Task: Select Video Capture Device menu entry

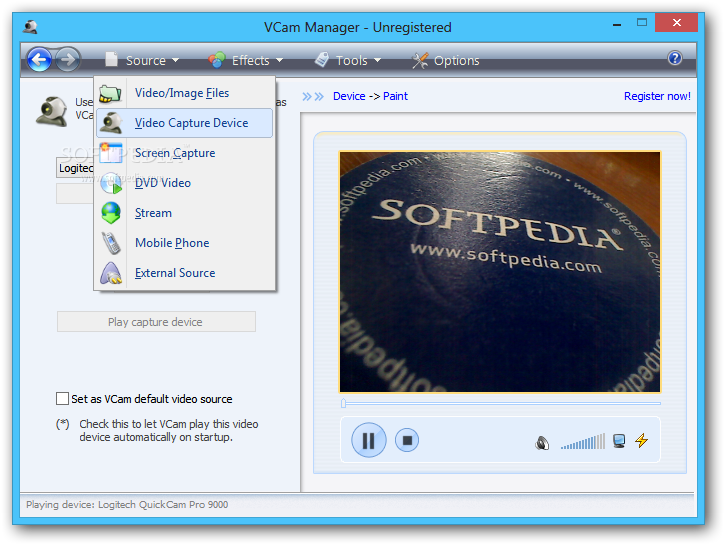Action: tap(184, 123)
